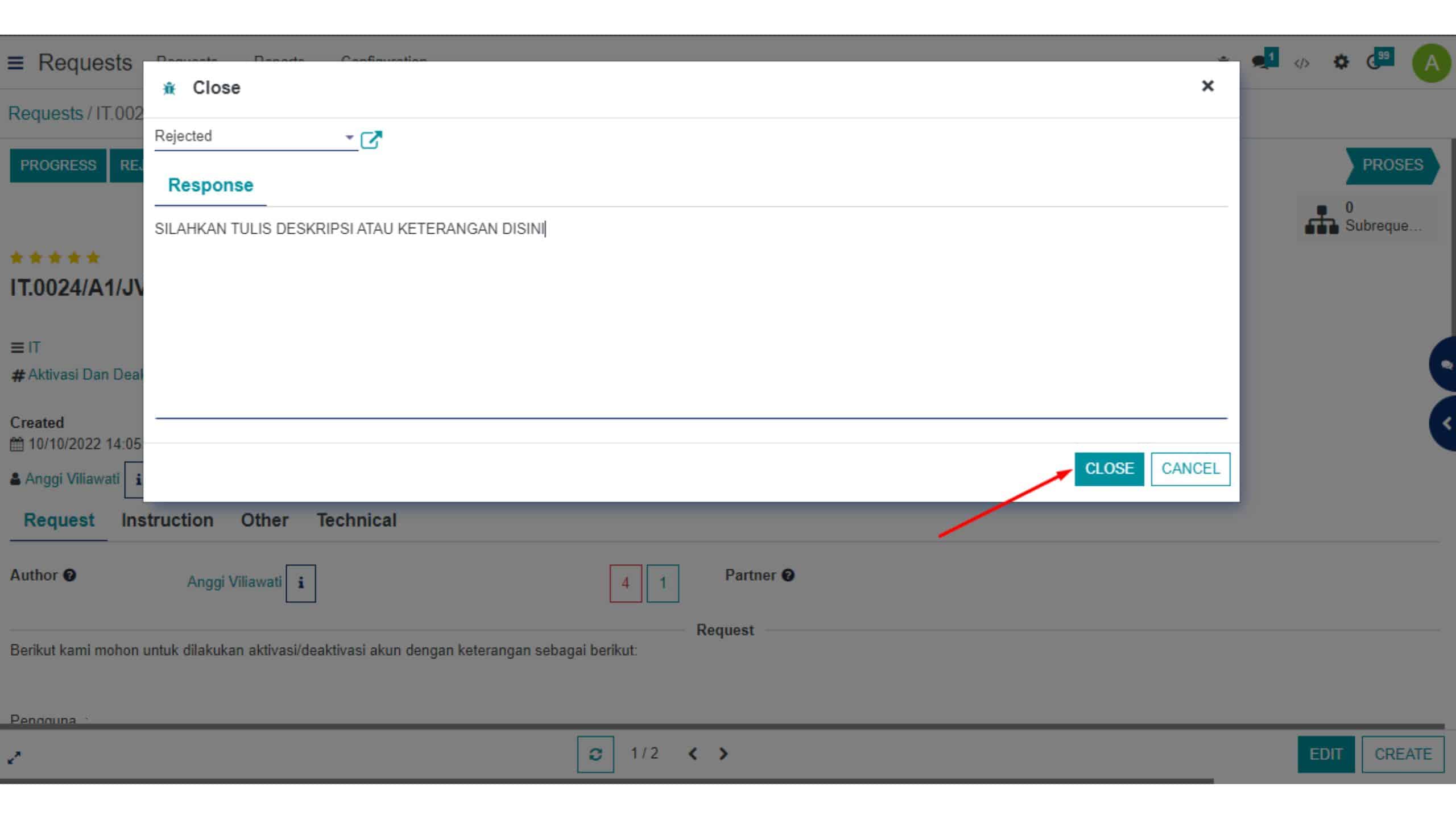The height and width of the screenshot is (819, 1456).
Task: Click the fifth priority star
Action: click(93, 258)
